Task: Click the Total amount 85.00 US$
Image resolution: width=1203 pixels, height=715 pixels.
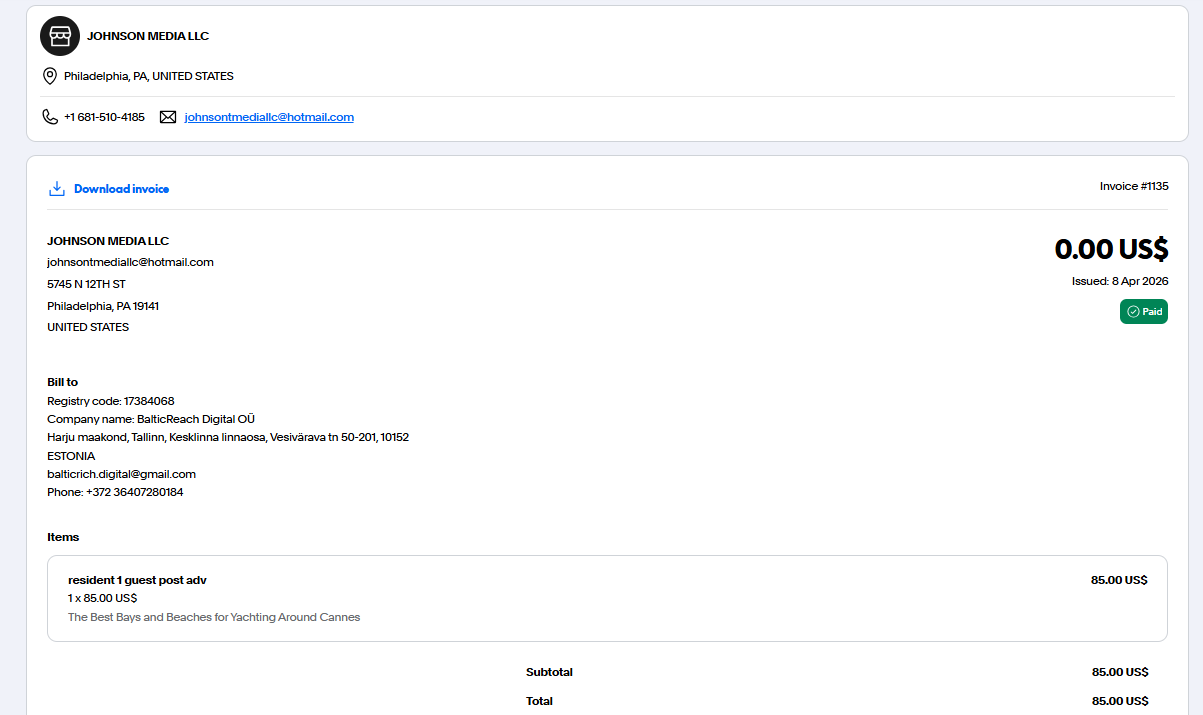Action: (1120, 701)
